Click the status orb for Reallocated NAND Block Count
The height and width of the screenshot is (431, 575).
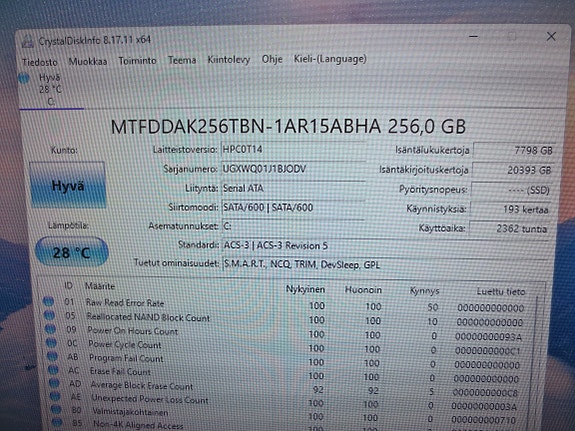point(49,315)
